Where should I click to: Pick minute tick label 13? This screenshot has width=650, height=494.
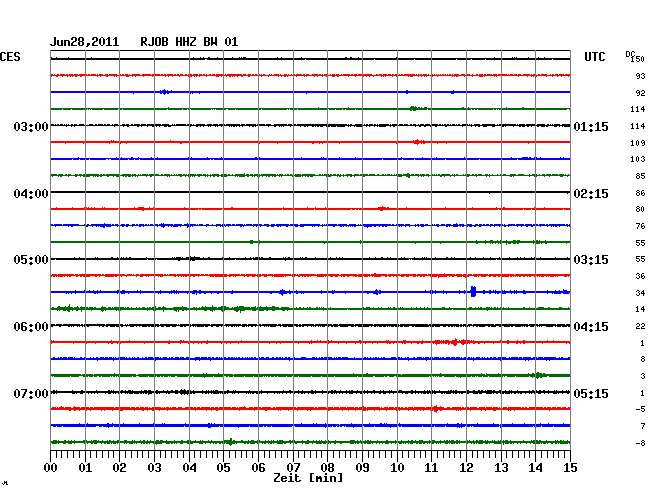[501, 468]
